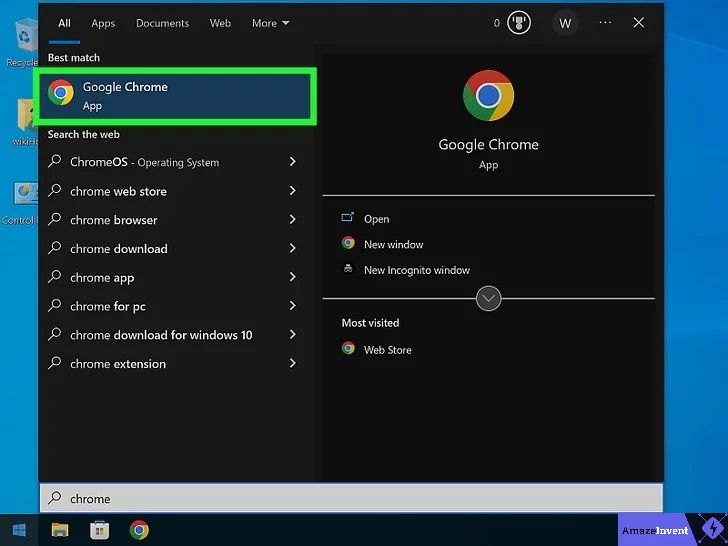This screenshot has width=728, height=546.
Task: Expand chrome browser result arrow
Action: pyautogui.click(x=292, y=220)
